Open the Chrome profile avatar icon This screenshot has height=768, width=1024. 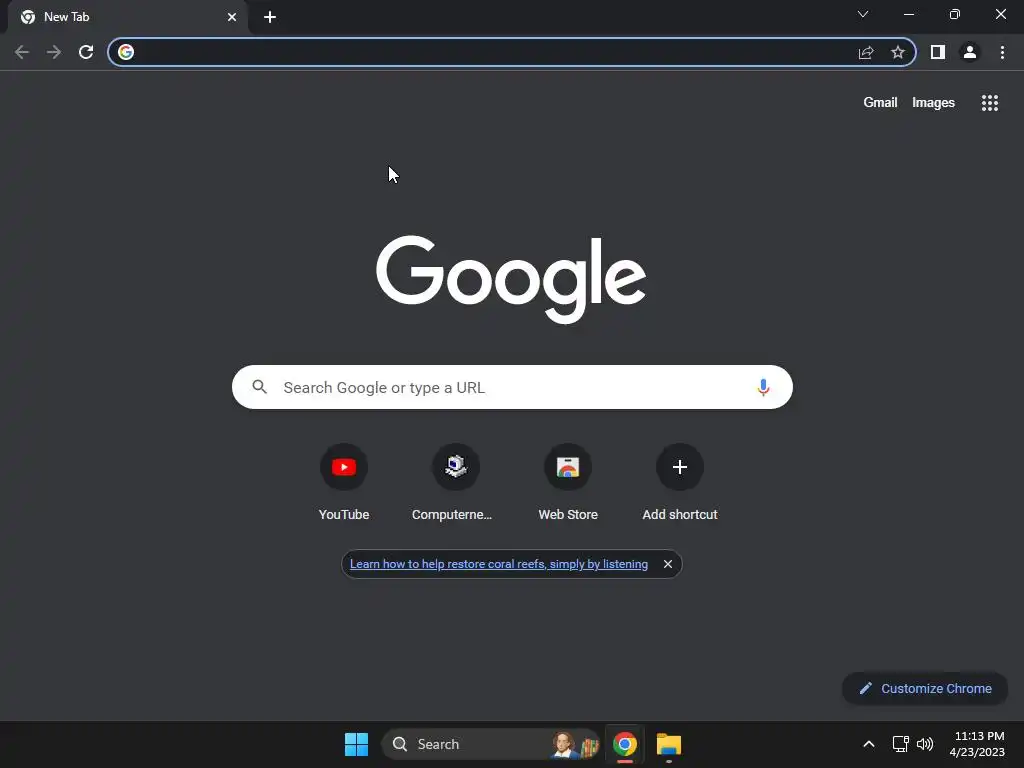(x=970, y=52)
